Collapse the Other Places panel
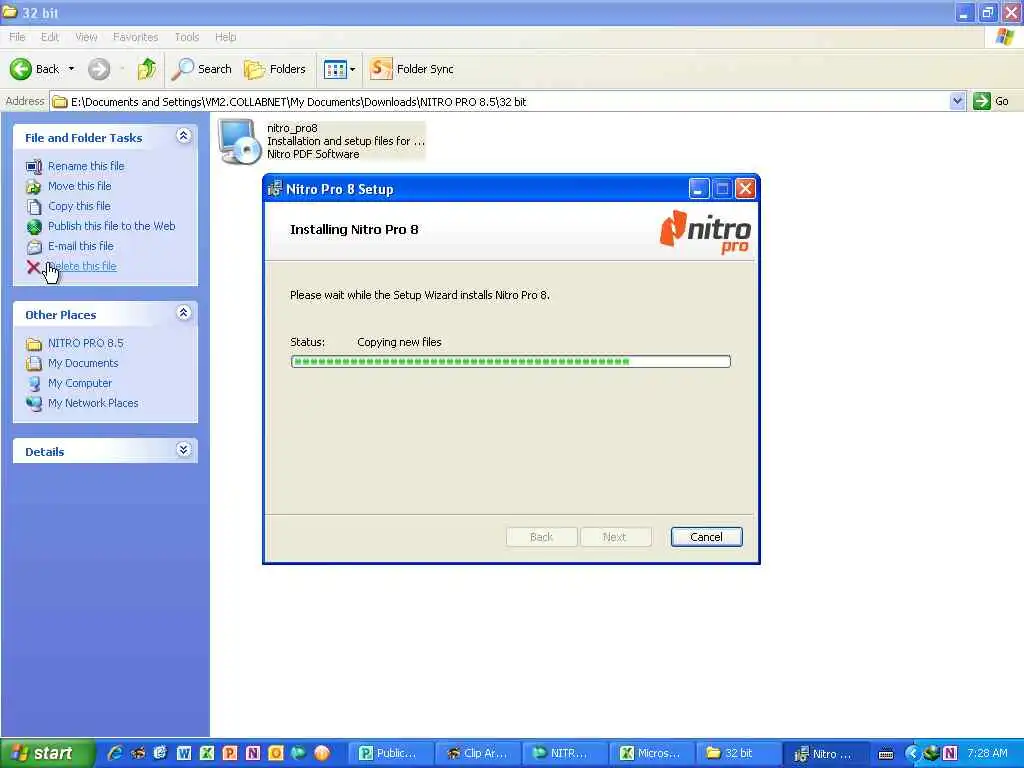Image resolution: width=1024 pixels, height=768 pixels. coord(184,313)
